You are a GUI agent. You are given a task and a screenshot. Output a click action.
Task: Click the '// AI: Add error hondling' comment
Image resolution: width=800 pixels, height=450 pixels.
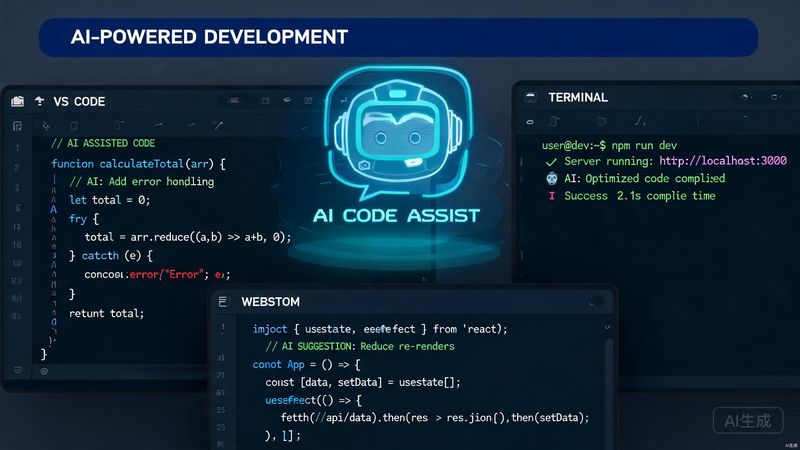[x=141, y=182]
